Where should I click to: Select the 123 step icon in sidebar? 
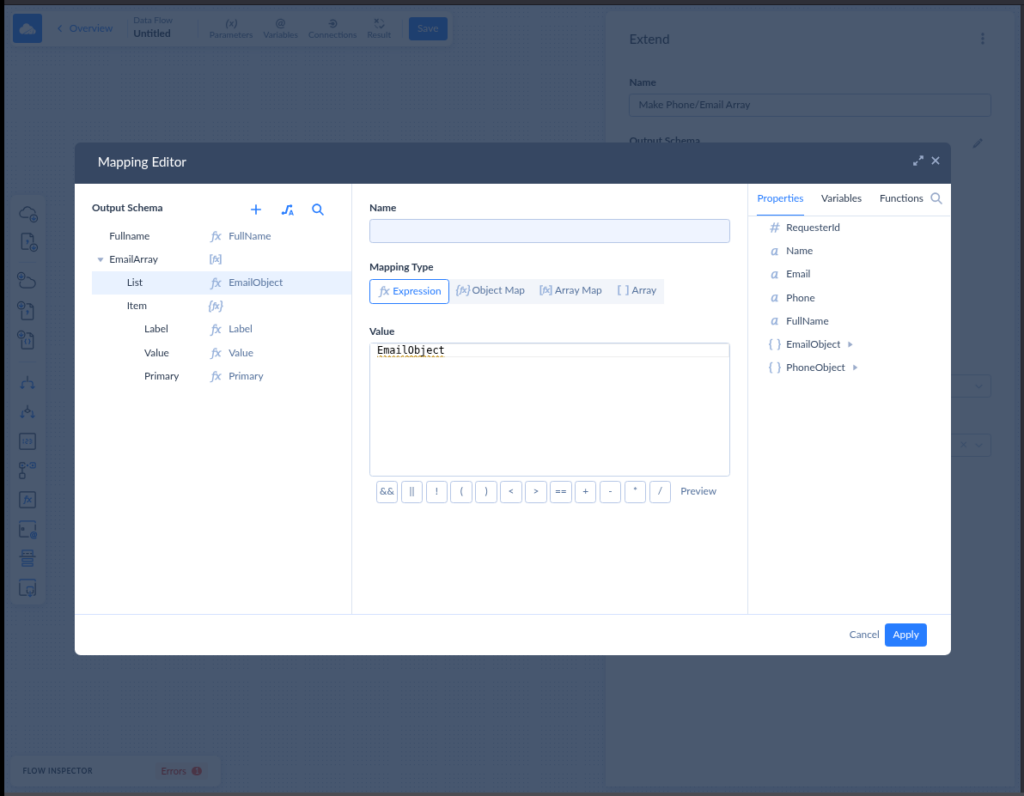(x=27, y=442)
